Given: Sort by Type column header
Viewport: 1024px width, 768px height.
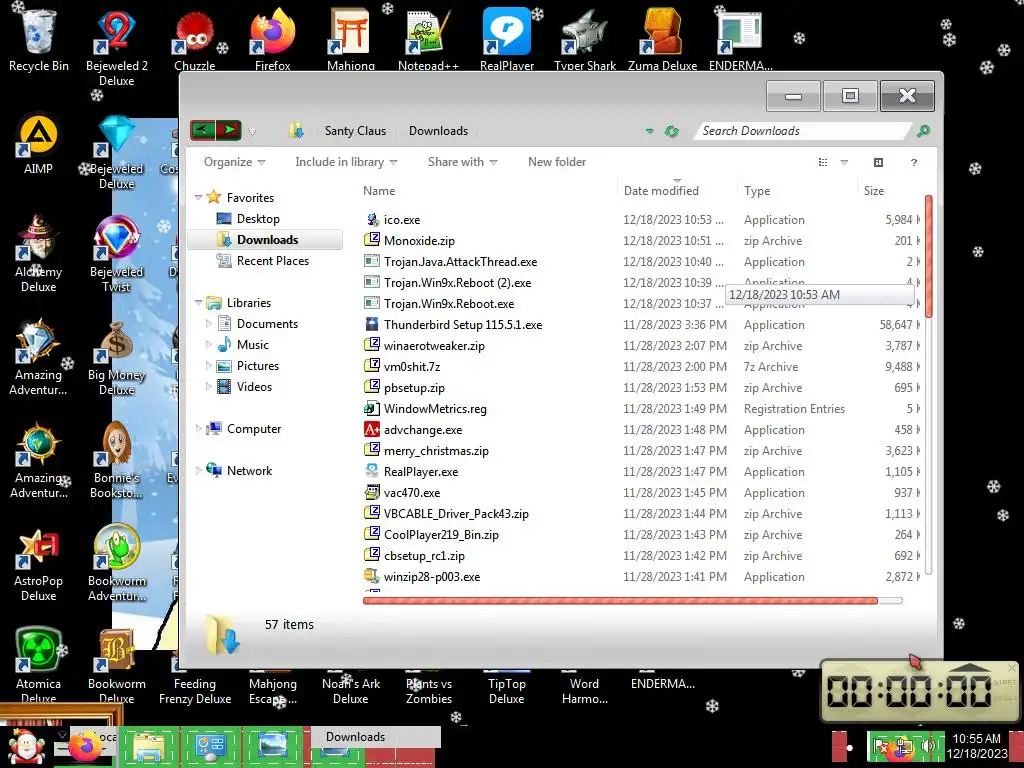Looking at the screenshot, I should tap(797, 191).
